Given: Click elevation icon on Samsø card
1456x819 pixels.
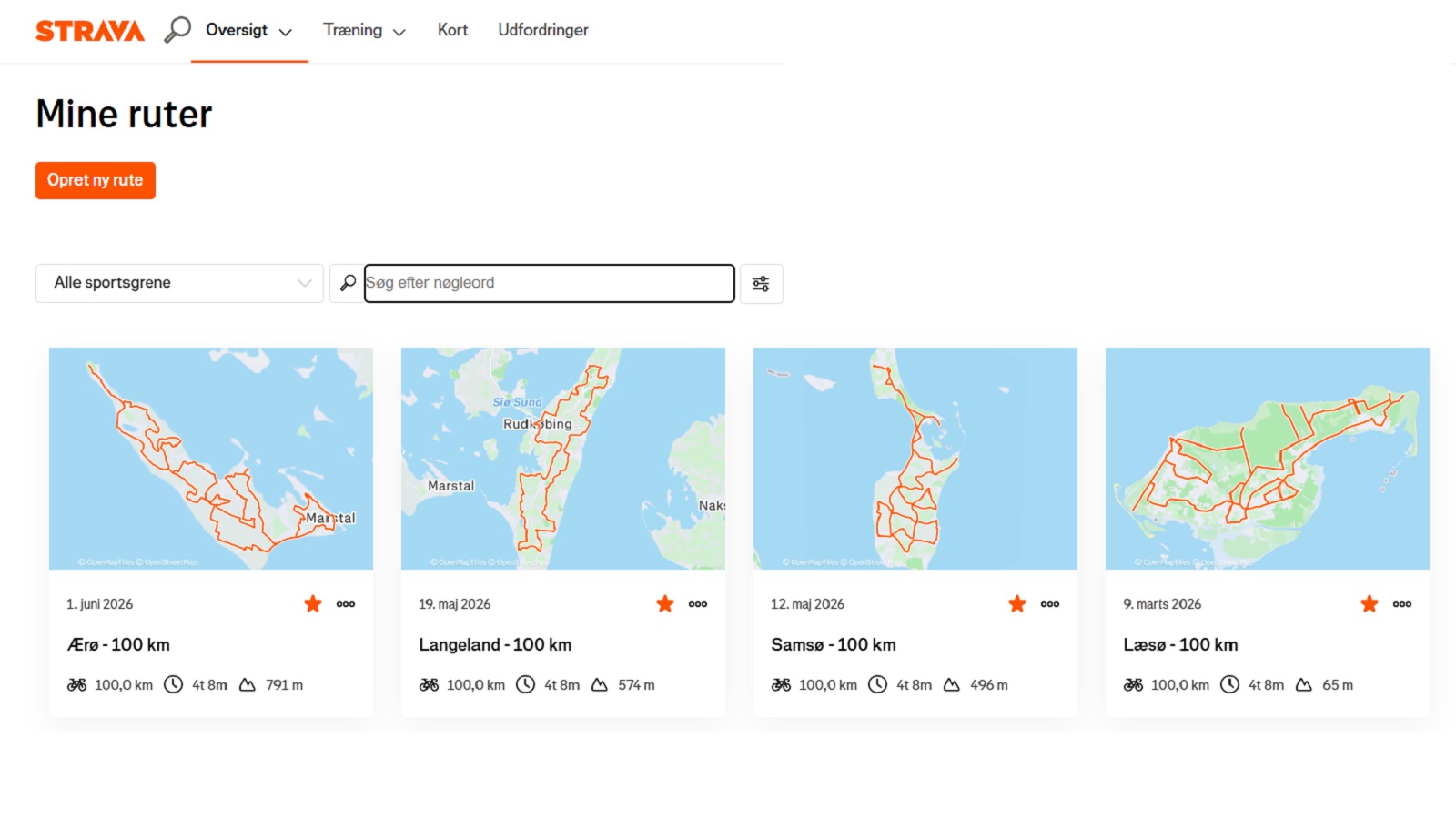Looking at the screenshot, I should (952, 685).
